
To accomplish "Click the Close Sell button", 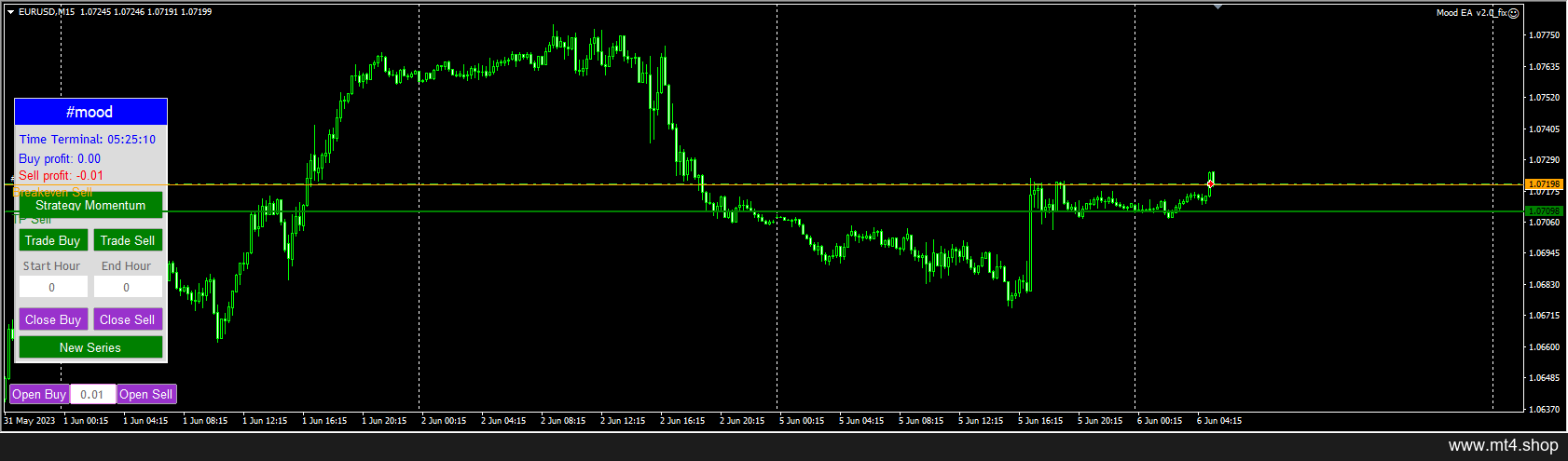I will pyautogui.click(x=128, y=319).
